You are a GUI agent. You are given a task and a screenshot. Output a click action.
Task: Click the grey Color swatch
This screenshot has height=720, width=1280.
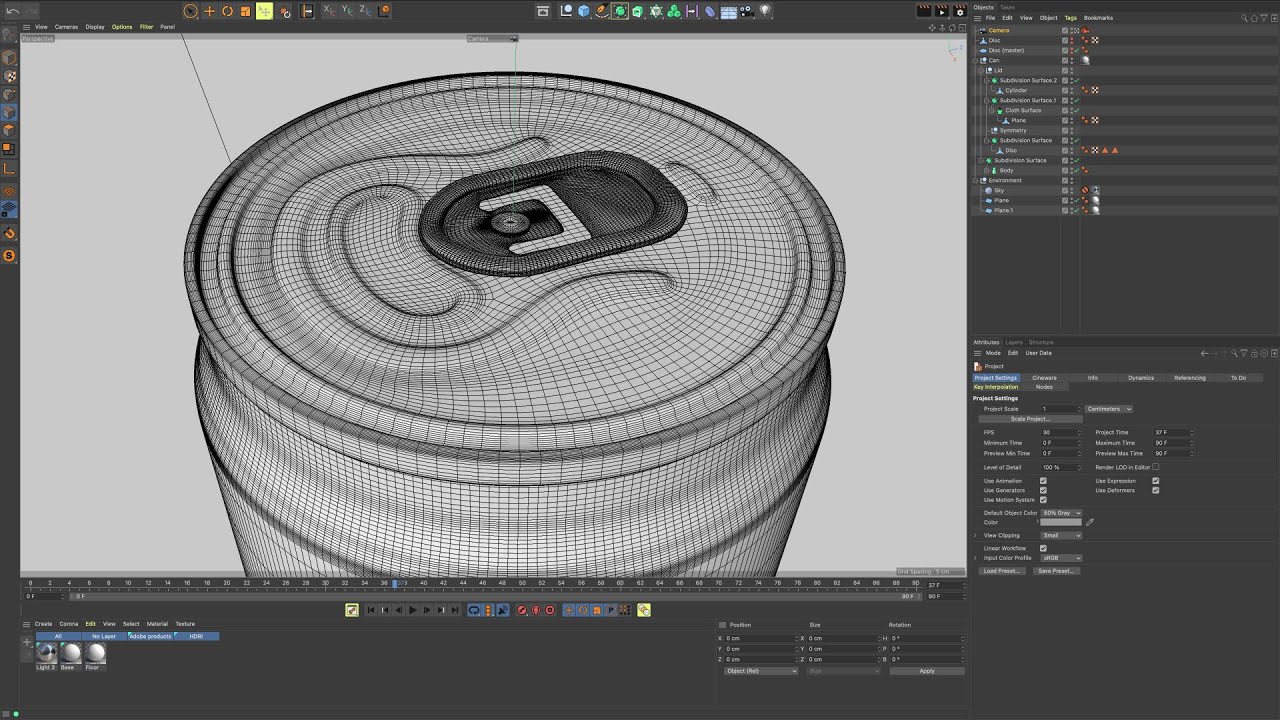1061,522
